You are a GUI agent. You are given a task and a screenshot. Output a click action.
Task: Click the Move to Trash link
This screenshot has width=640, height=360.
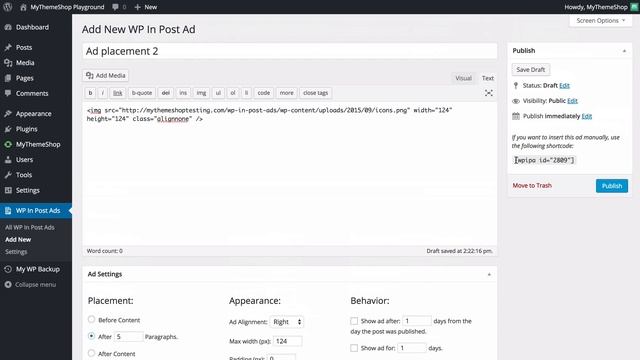coord(532,185)
